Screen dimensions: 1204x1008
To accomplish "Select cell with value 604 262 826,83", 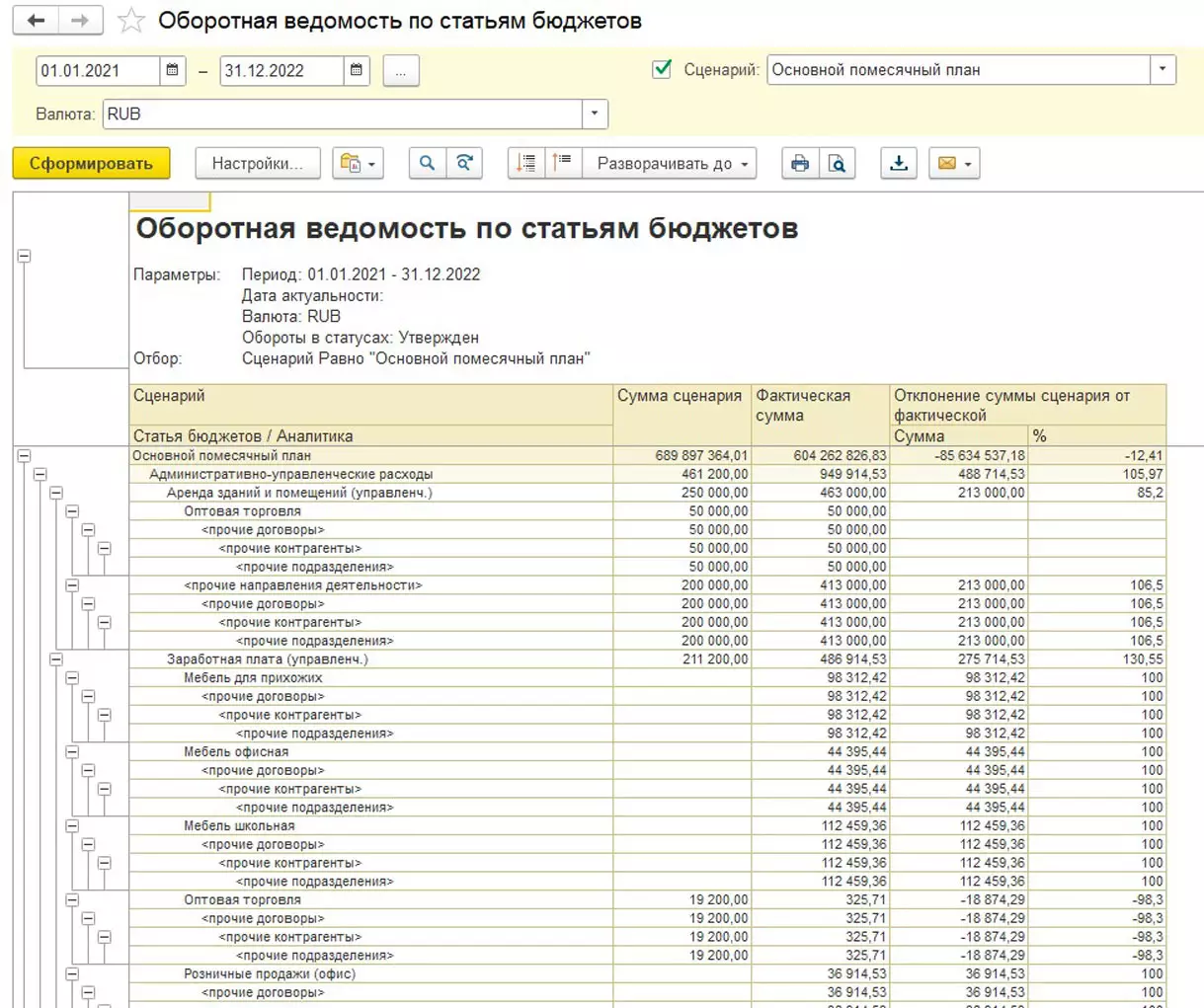I will click(821, 455).
